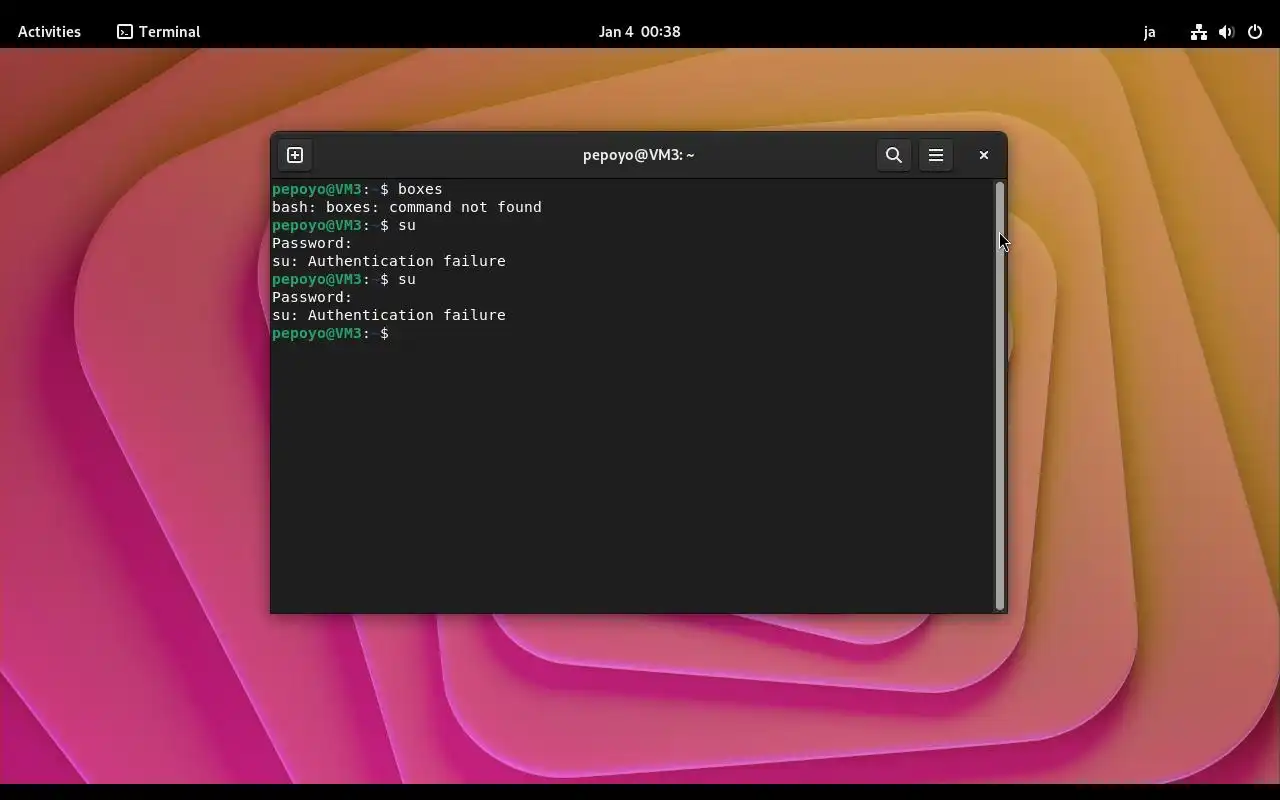Open the Terminal app menu

159,32
